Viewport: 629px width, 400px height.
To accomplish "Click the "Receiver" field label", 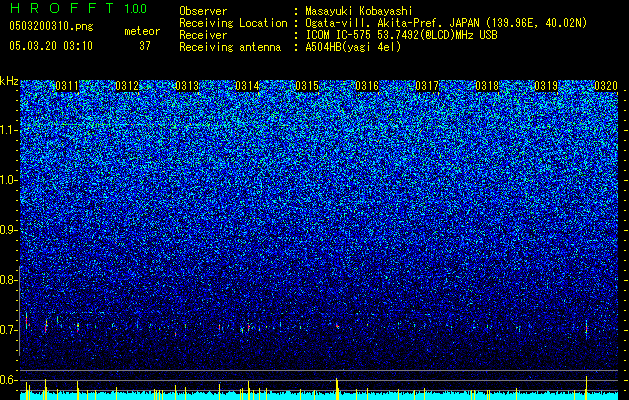I will pyautogui.click(x=203, y=35).
